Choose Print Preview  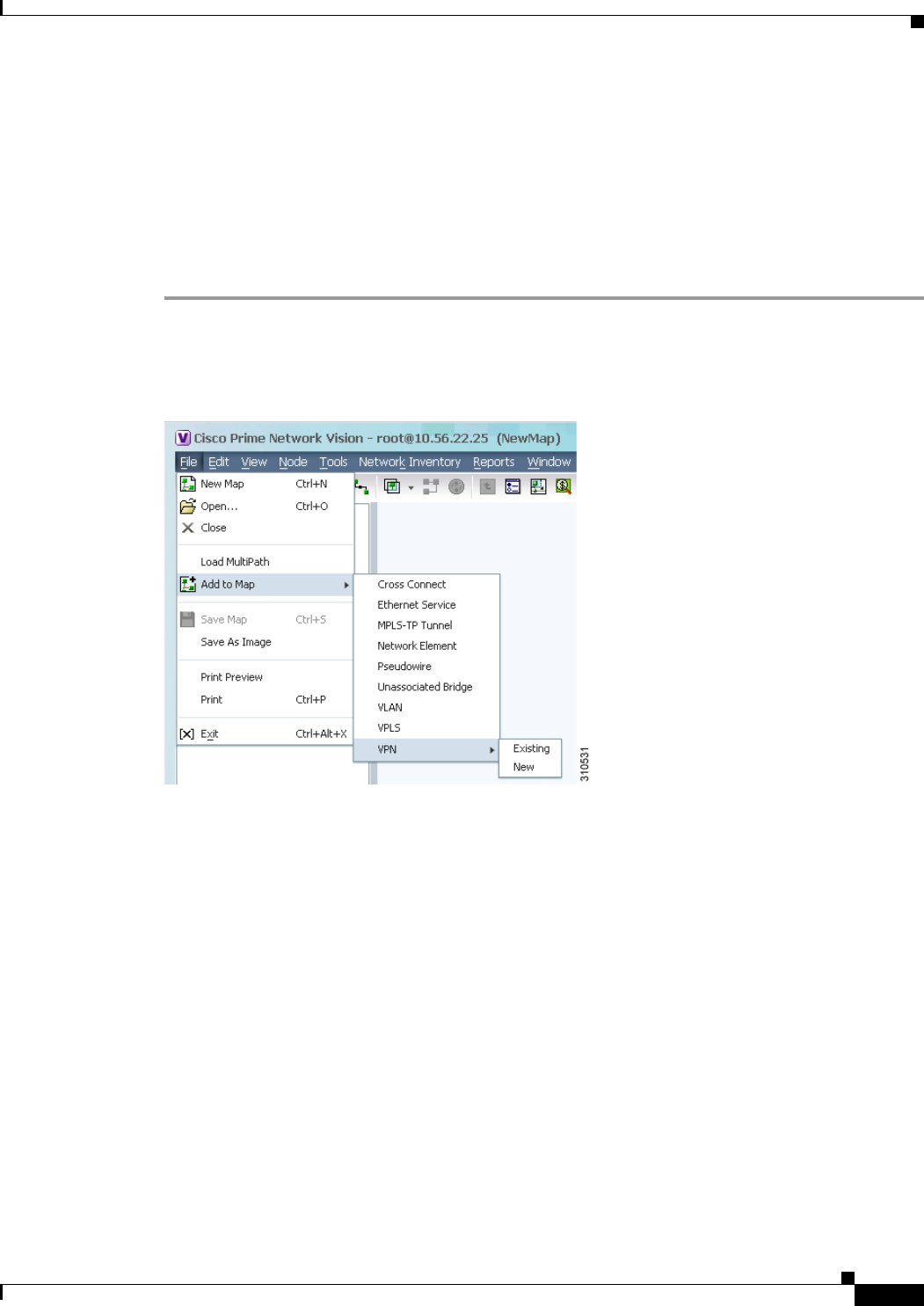click(266, 677)
